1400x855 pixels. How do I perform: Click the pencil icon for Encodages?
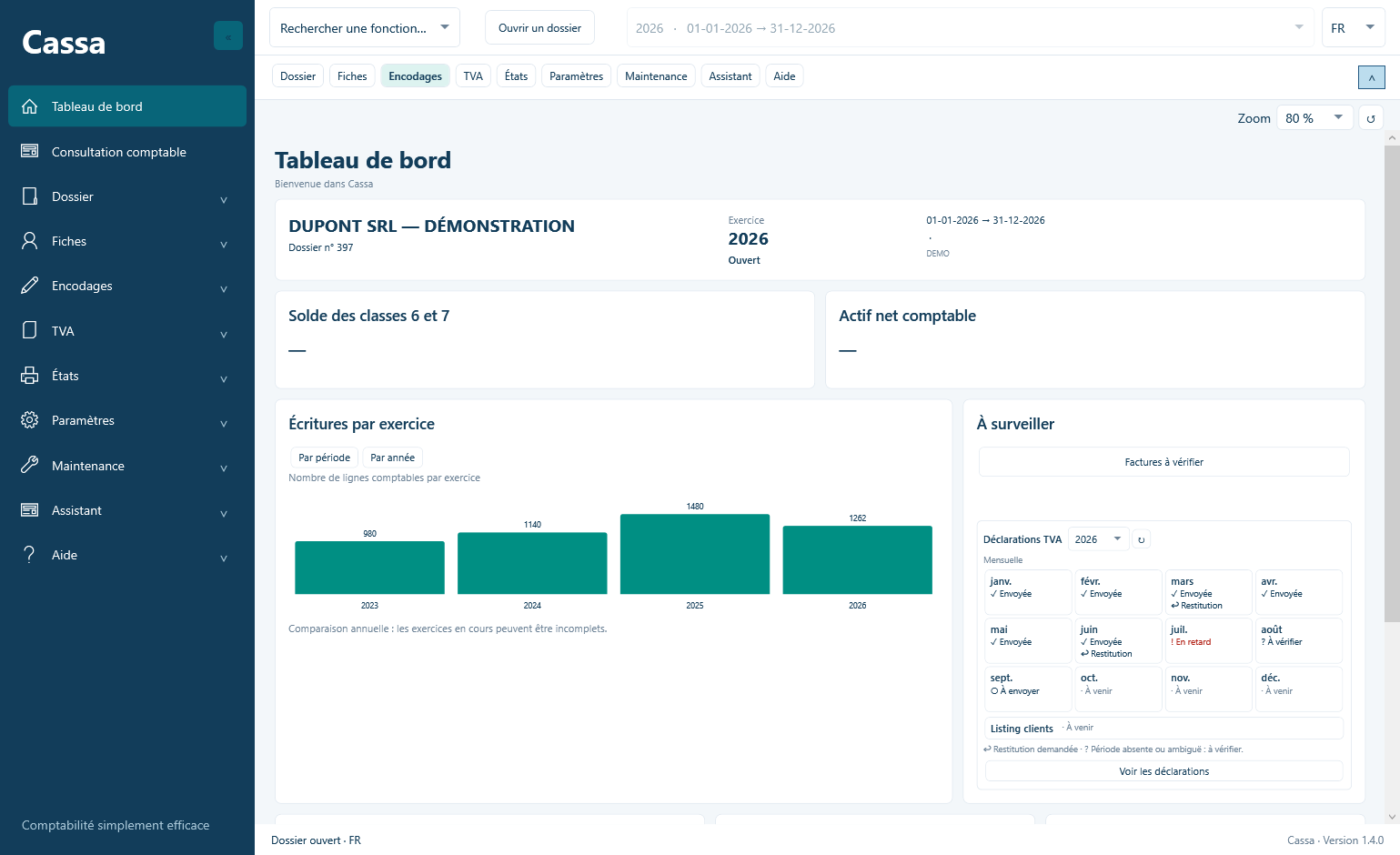pos(30,286)
